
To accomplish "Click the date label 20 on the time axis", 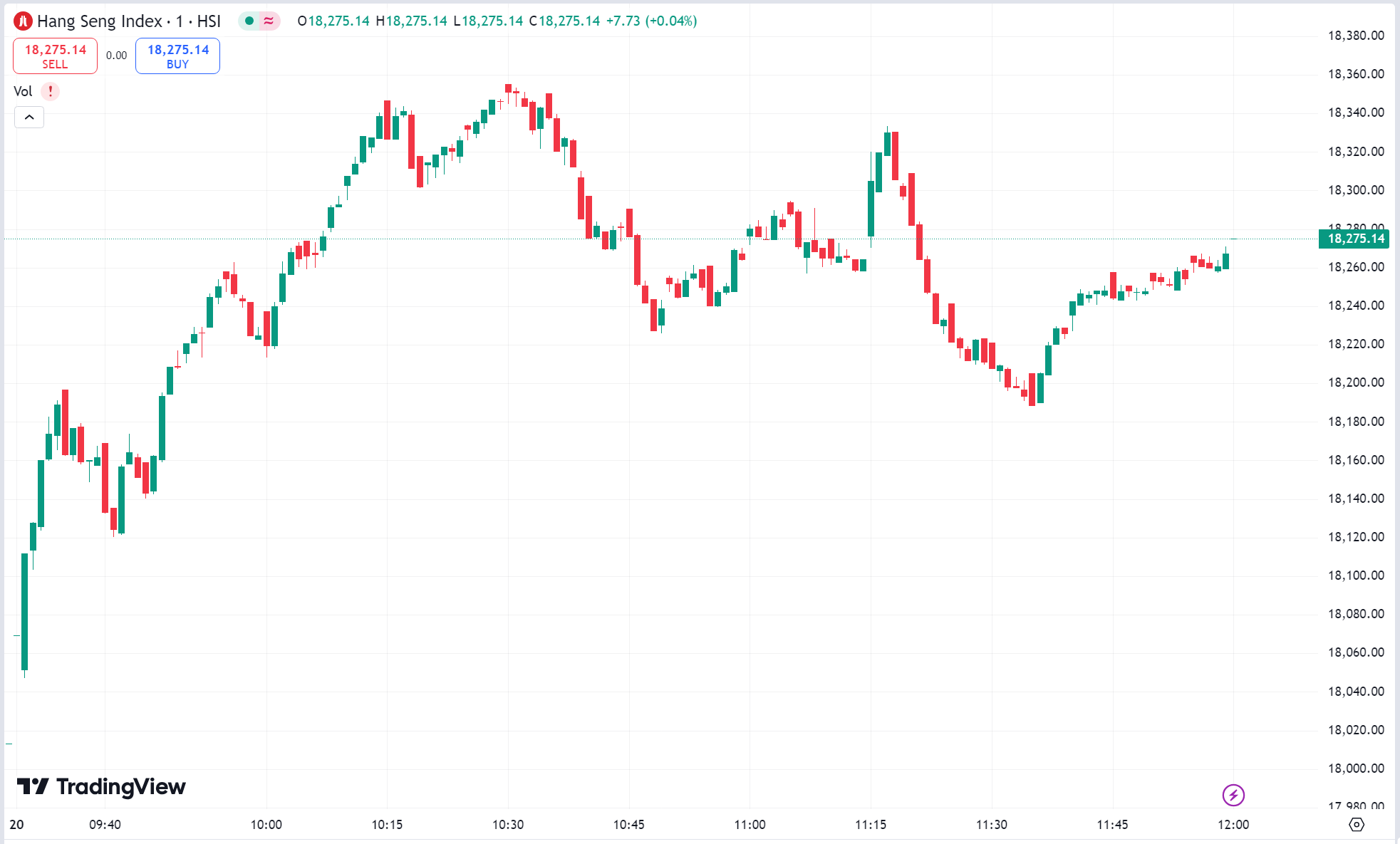I will tap(16, 824).
